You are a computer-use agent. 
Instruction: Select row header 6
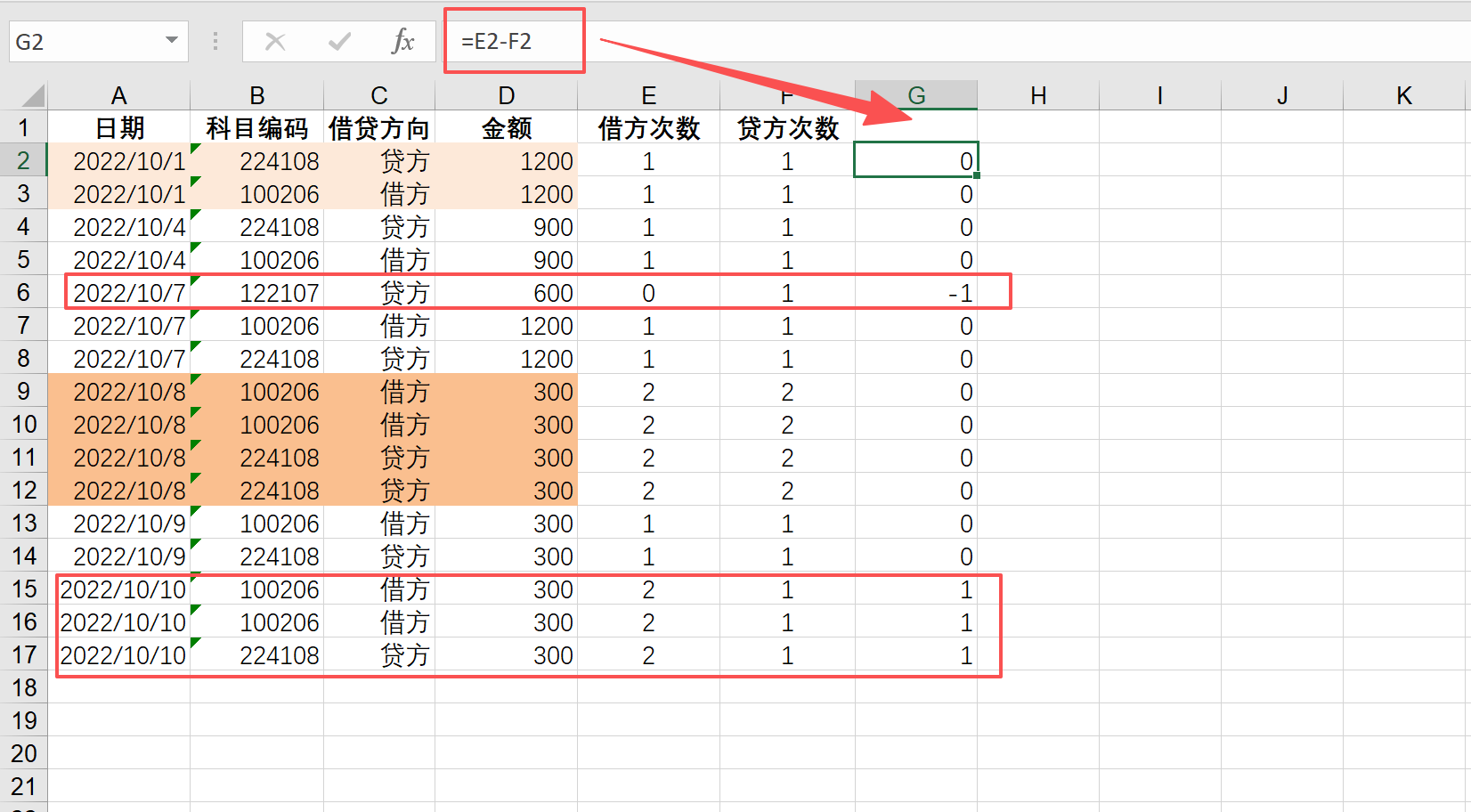point(24,292)
